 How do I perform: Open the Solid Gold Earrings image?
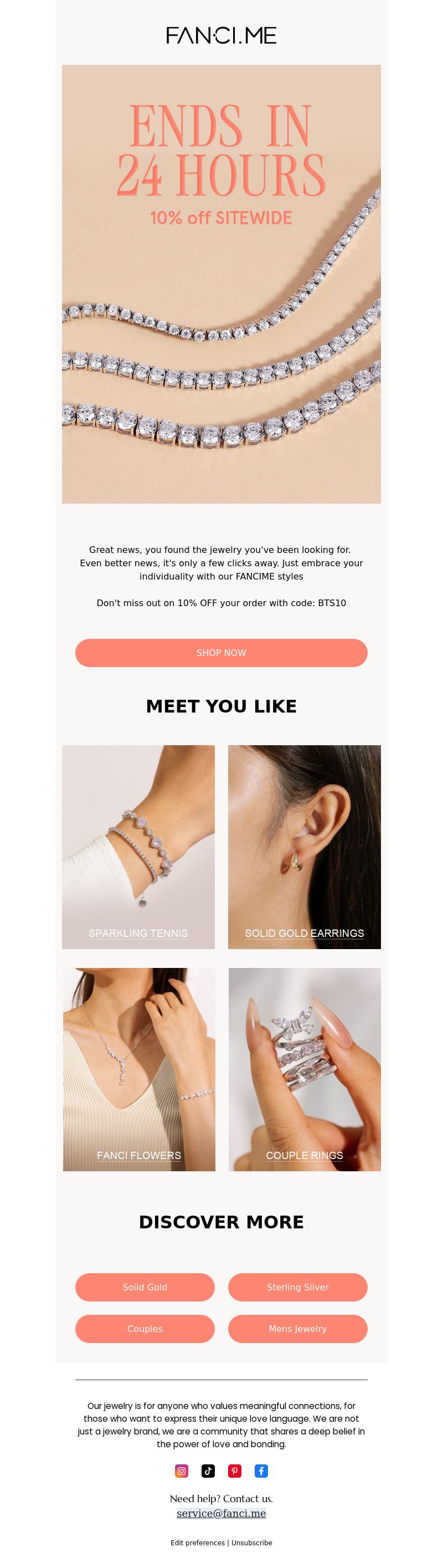304,847
